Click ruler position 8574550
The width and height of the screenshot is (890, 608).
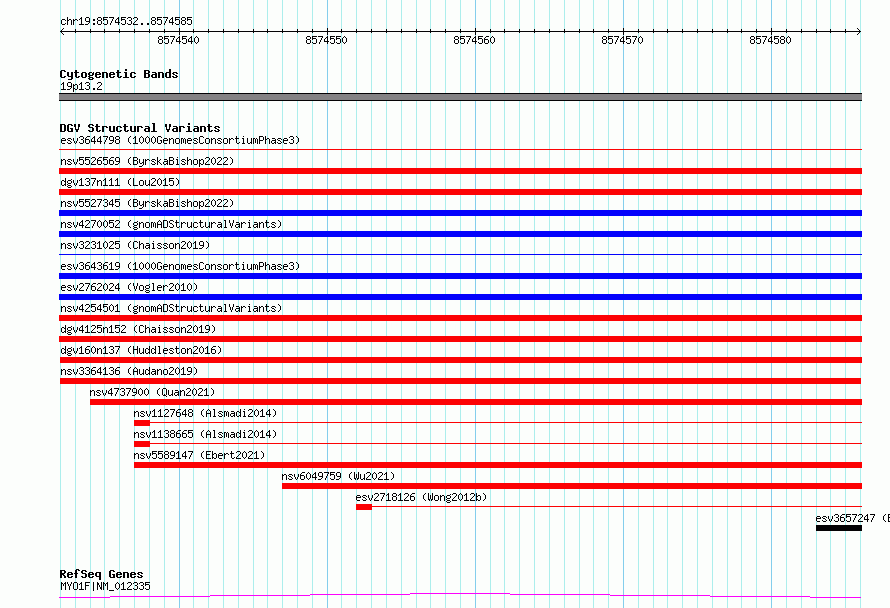click(x=326, y=40)
